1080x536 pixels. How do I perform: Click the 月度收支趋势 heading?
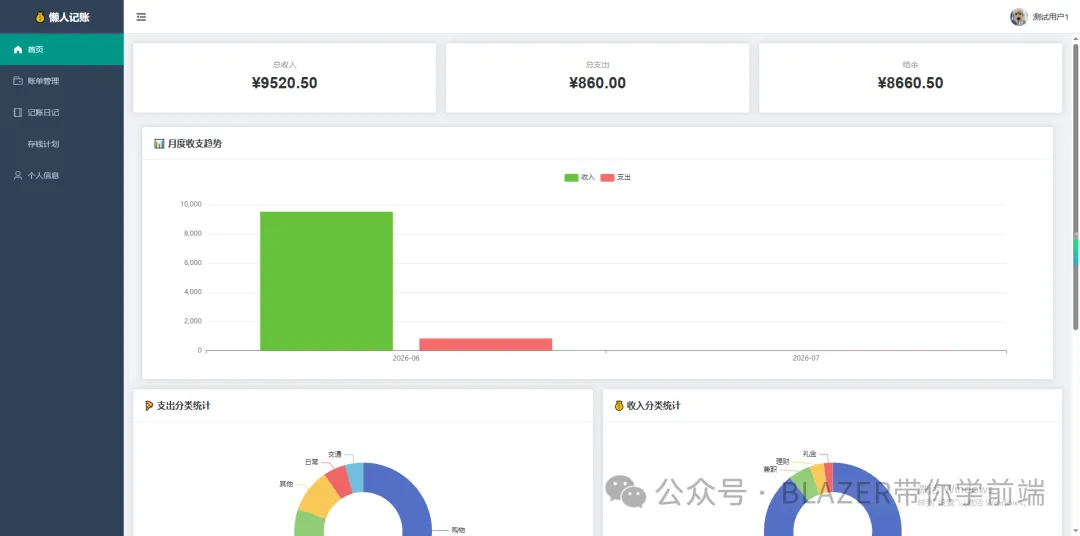[x=195, y=144]
